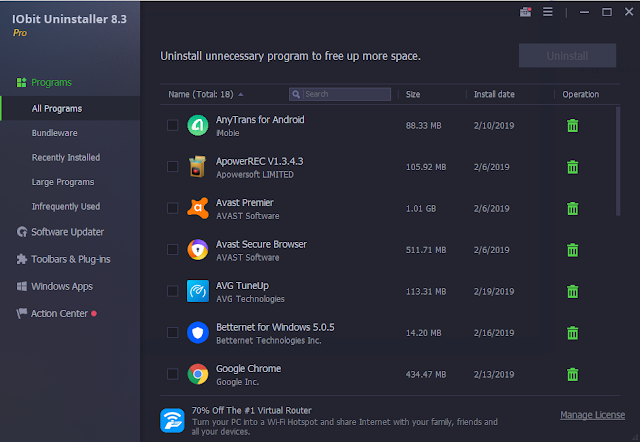Image resolution: width=640 pixels, height=442 pixels.
Task: Check the Google Chrome checkbox
Action: pyautogui.click(x=172, y=374)
